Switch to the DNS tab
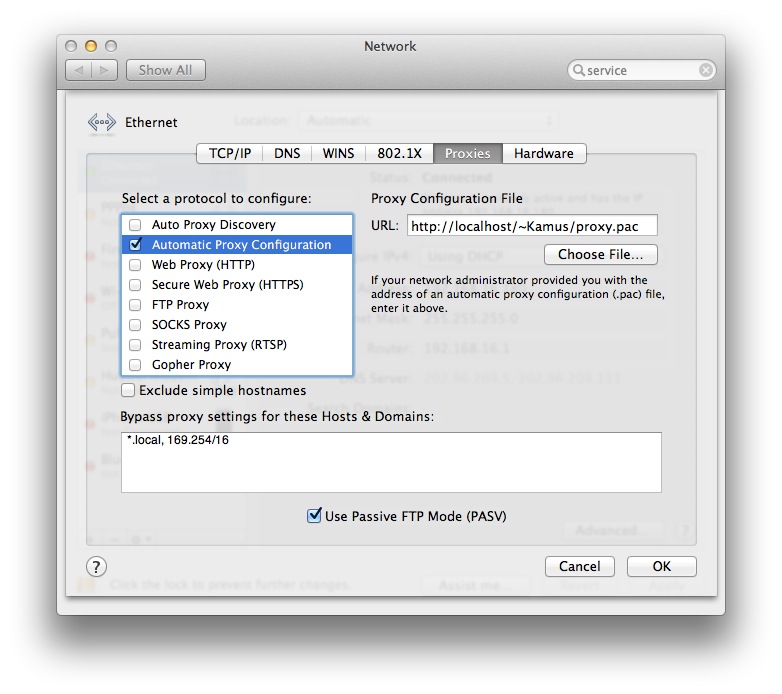Screen dimensions: 782x694 pos(287,154)
